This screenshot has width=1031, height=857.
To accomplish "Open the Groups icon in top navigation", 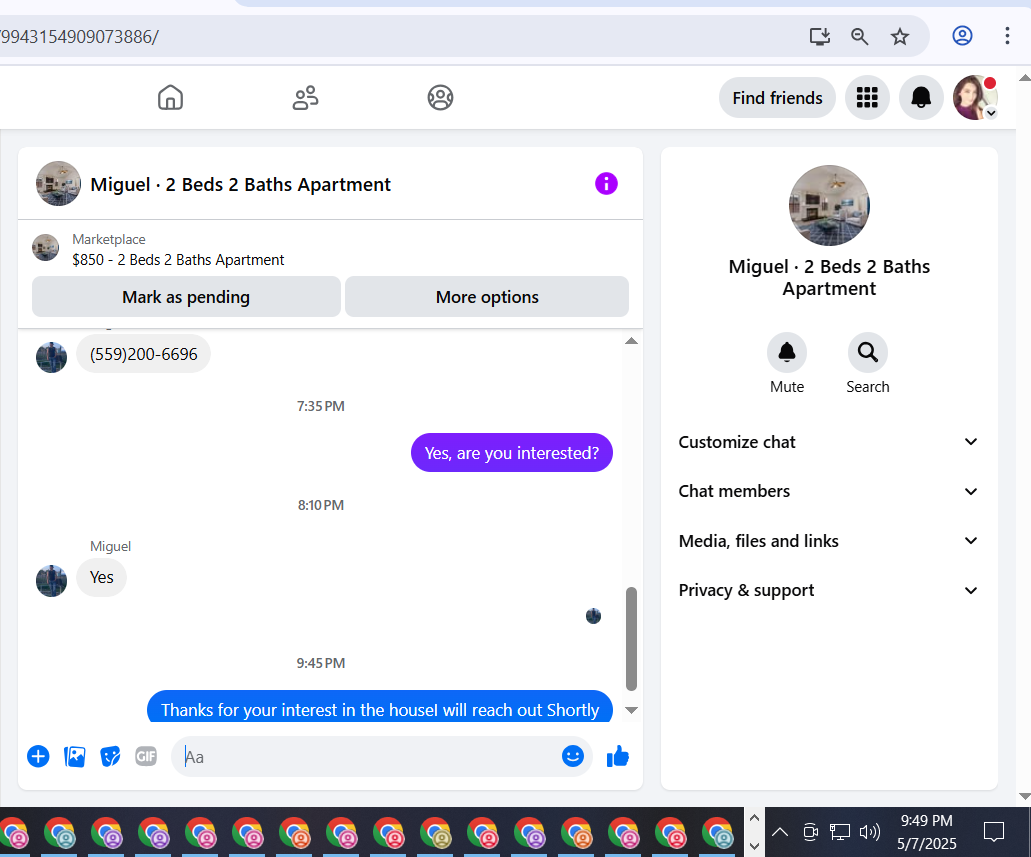I will click(440, 97).
